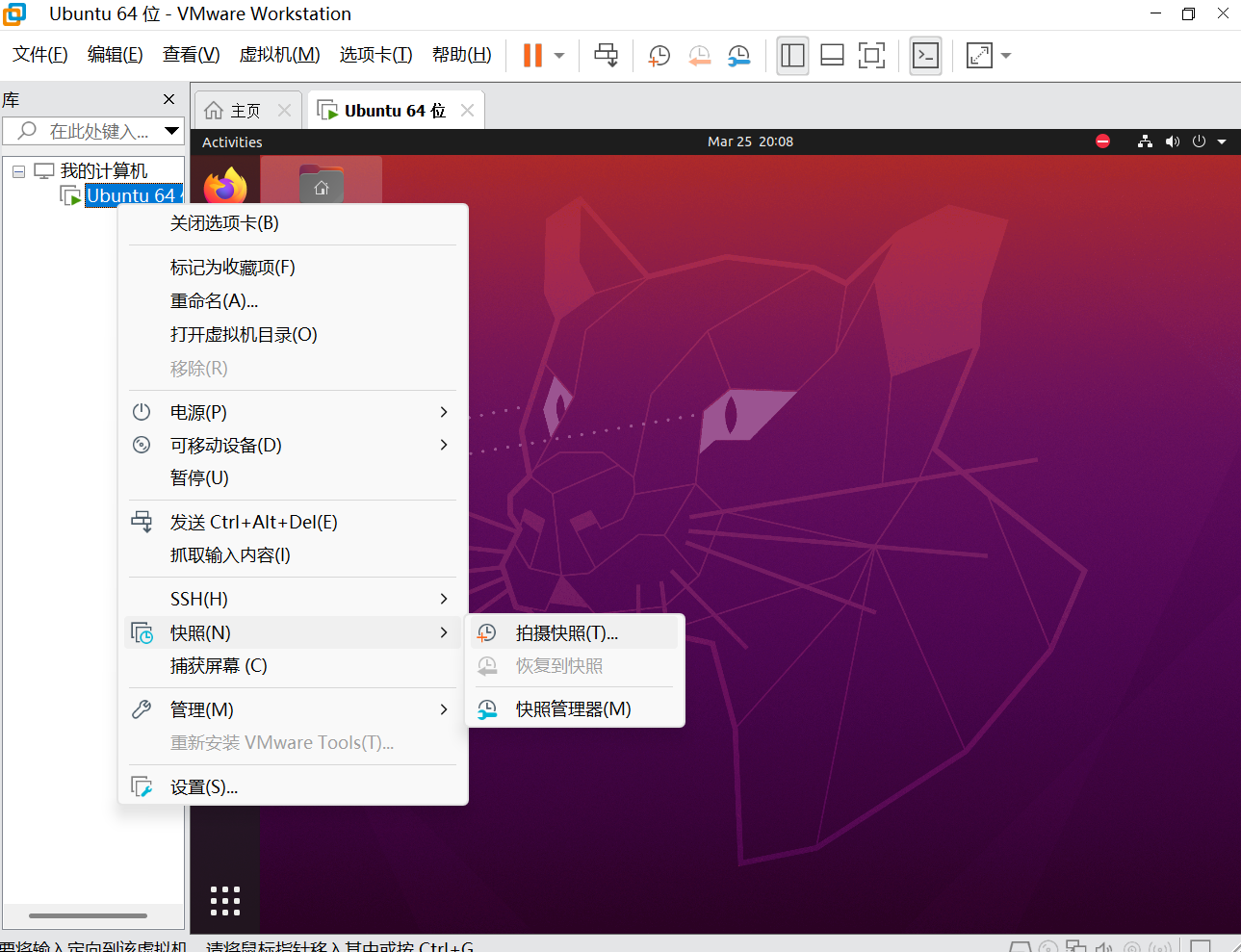1241x952 pixels.
Task: Open the pause button dropdown arrow
Action: pyautogui.click(x=559, y=56)
